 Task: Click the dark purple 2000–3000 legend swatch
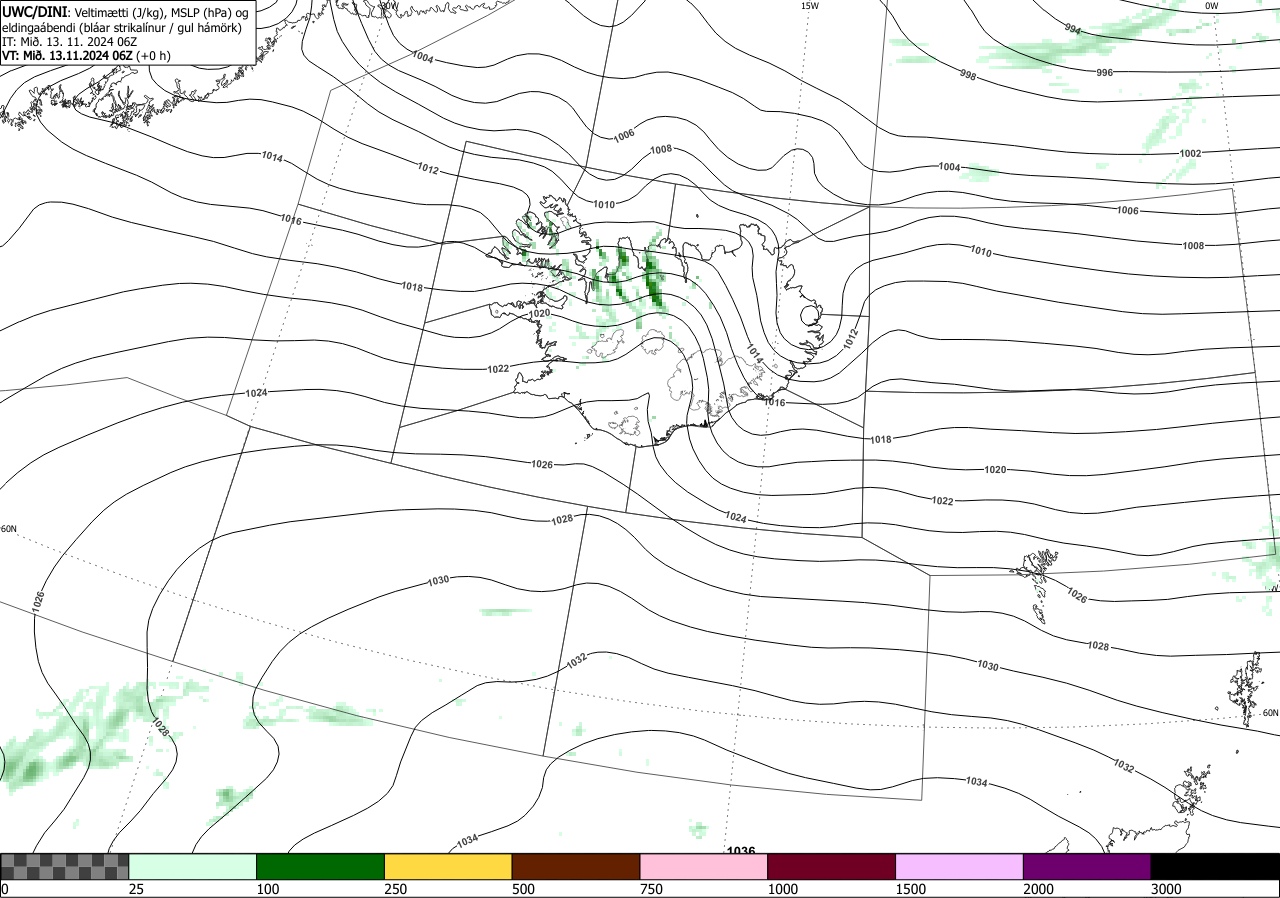click(1087, 866)
